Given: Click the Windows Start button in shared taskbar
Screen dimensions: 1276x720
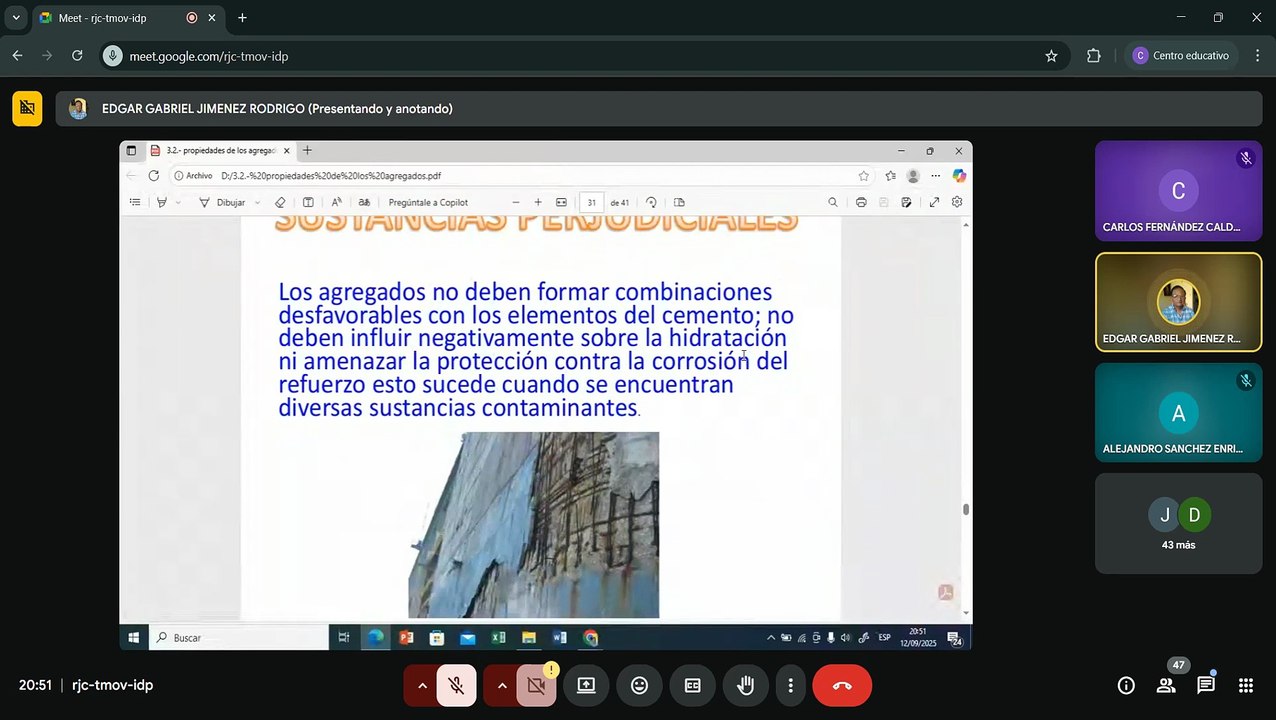Looking at the screenshot, I should (133, 637).
